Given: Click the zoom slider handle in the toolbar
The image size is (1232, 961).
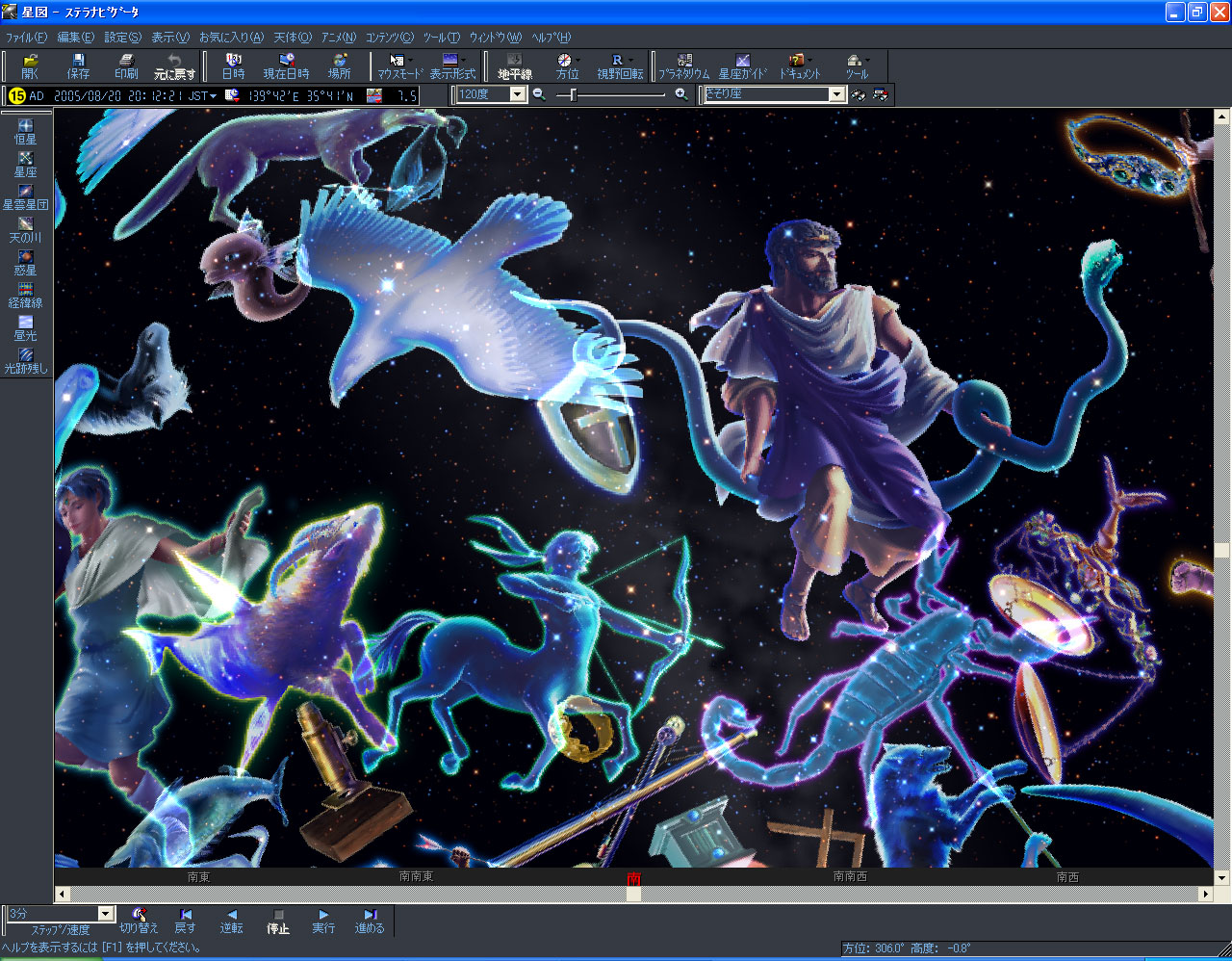Looking at the screenshot, I should tap(573, 94).
